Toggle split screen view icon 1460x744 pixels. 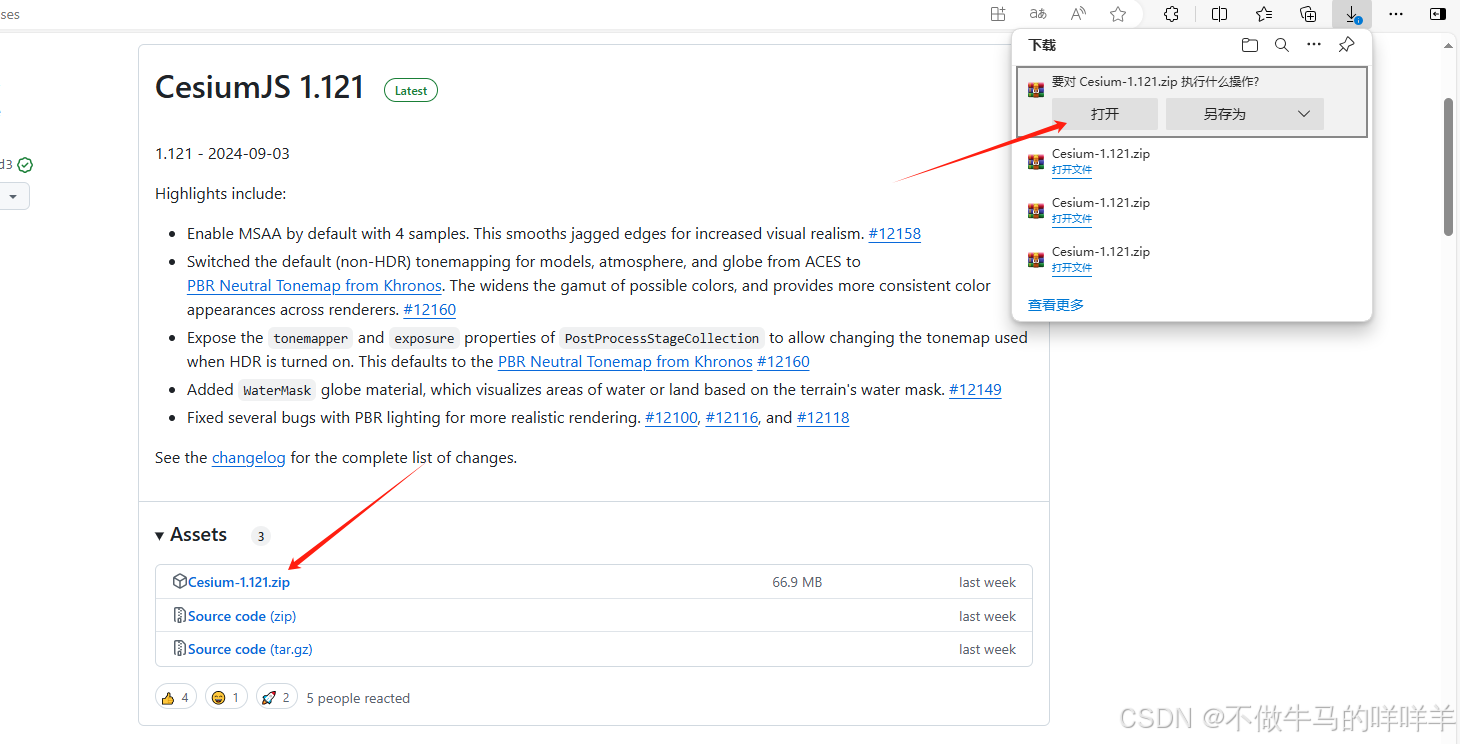(x=1219, y=14)
